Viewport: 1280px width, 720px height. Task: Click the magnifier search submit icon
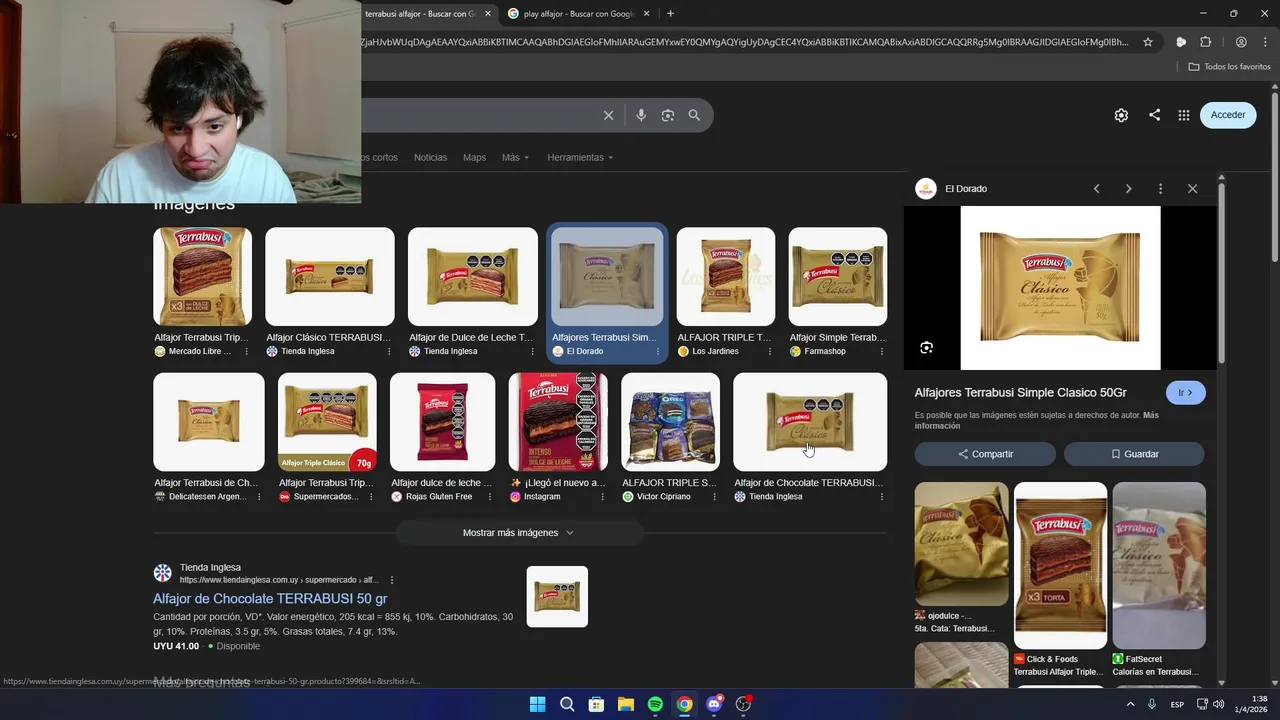pos(694,115)
